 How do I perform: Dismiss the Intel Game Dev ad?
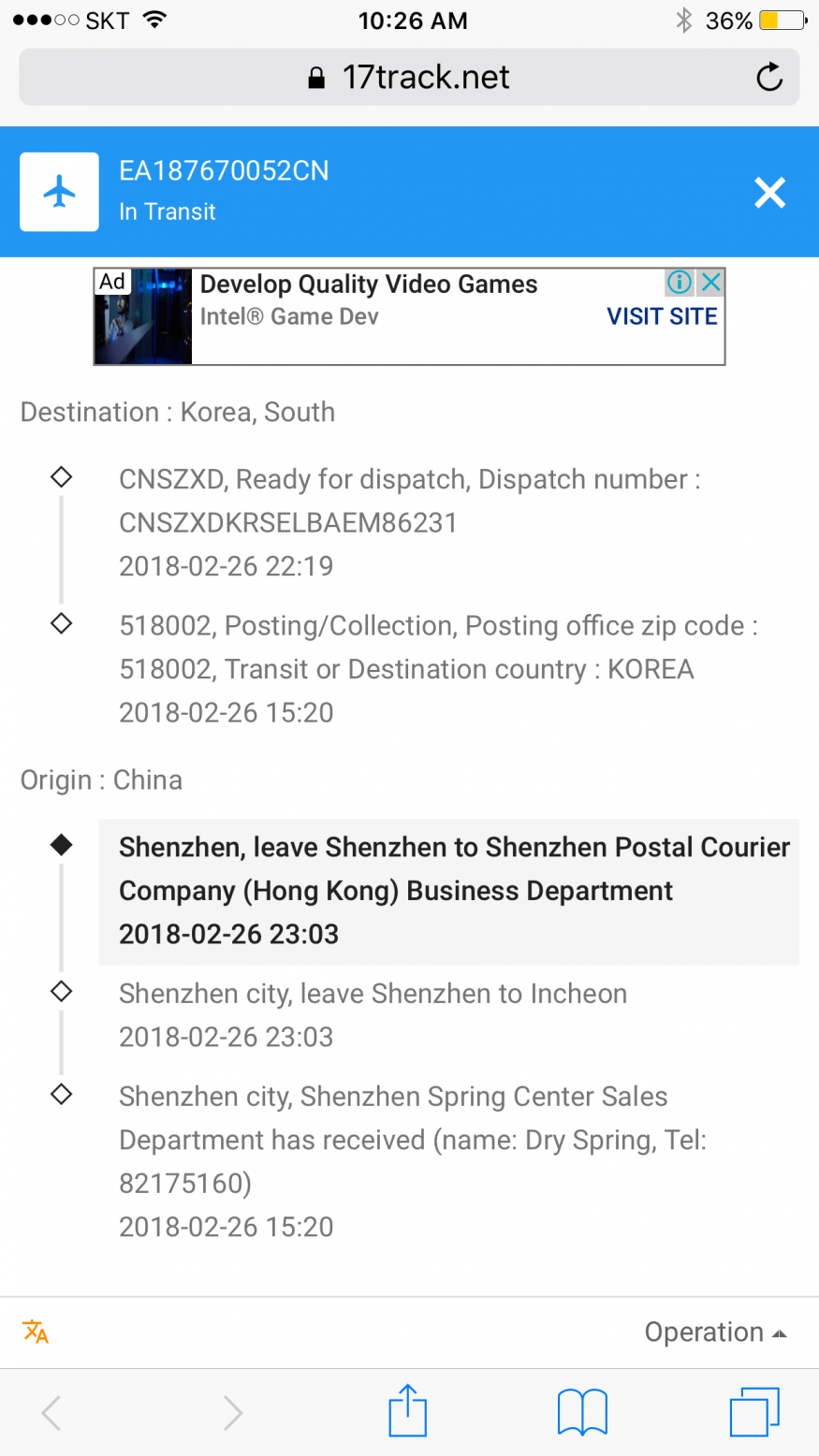711,282
